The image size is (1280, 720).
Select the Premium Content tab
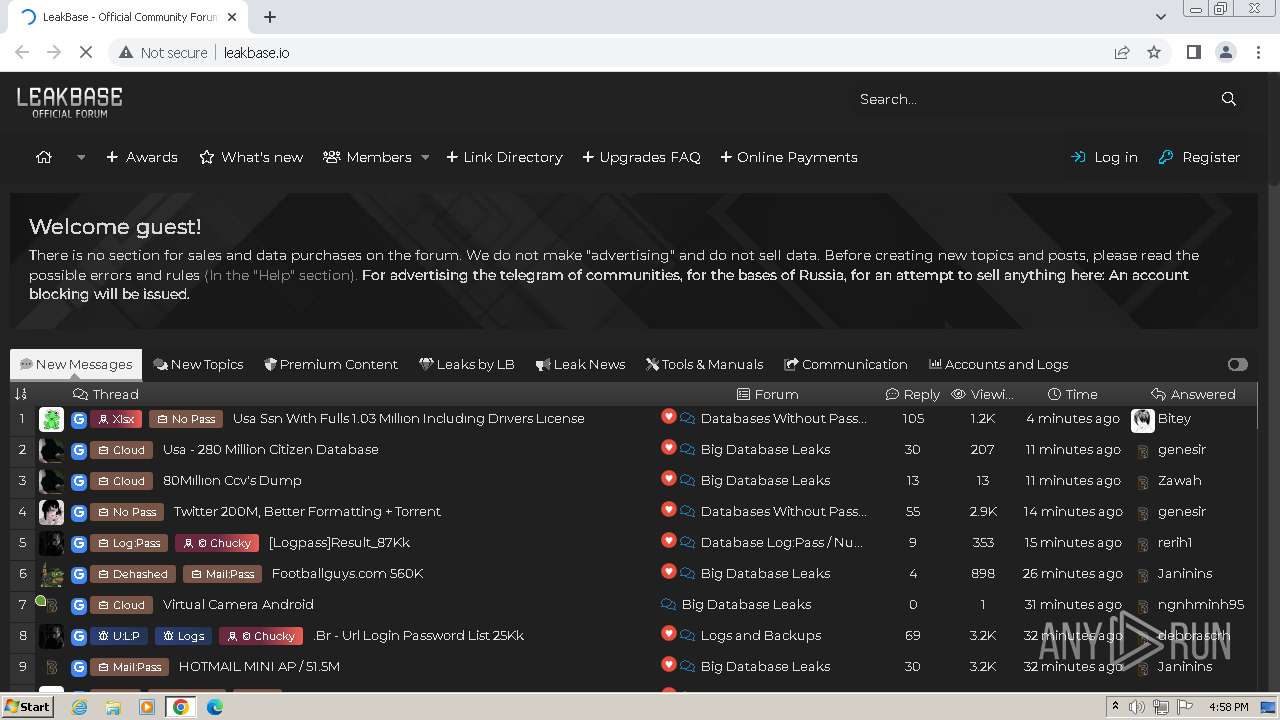click(x=330, y=364)
